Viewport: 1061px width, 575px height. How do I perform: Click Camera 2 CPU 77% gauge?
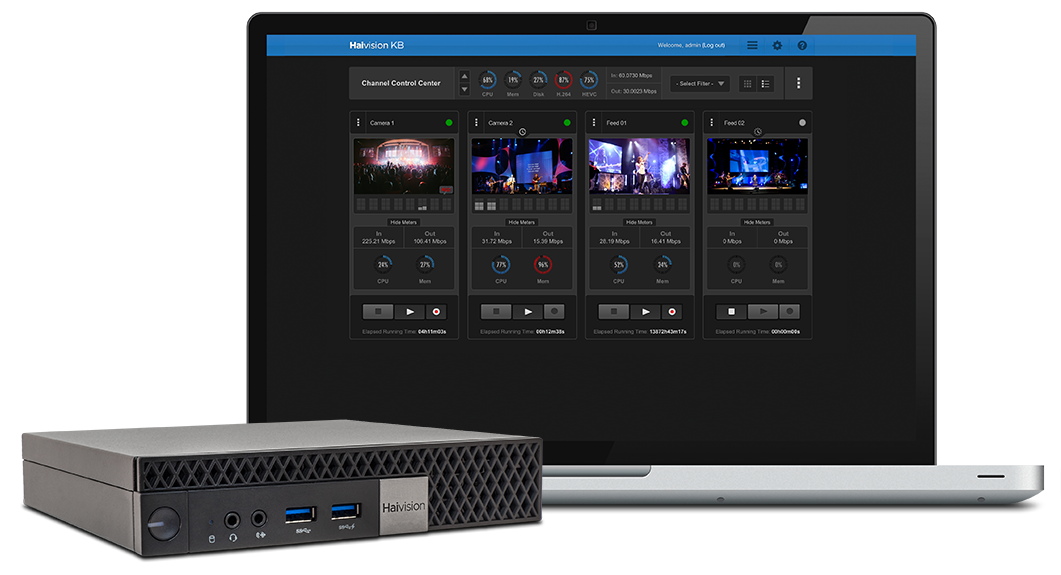click(x=501, y=264)
